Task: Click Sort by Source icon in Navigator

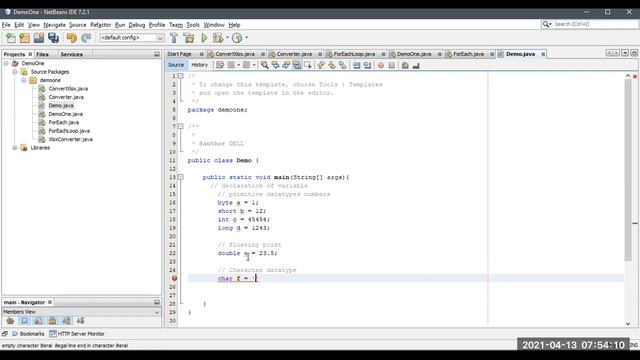Action: click(x=80, y=321)
